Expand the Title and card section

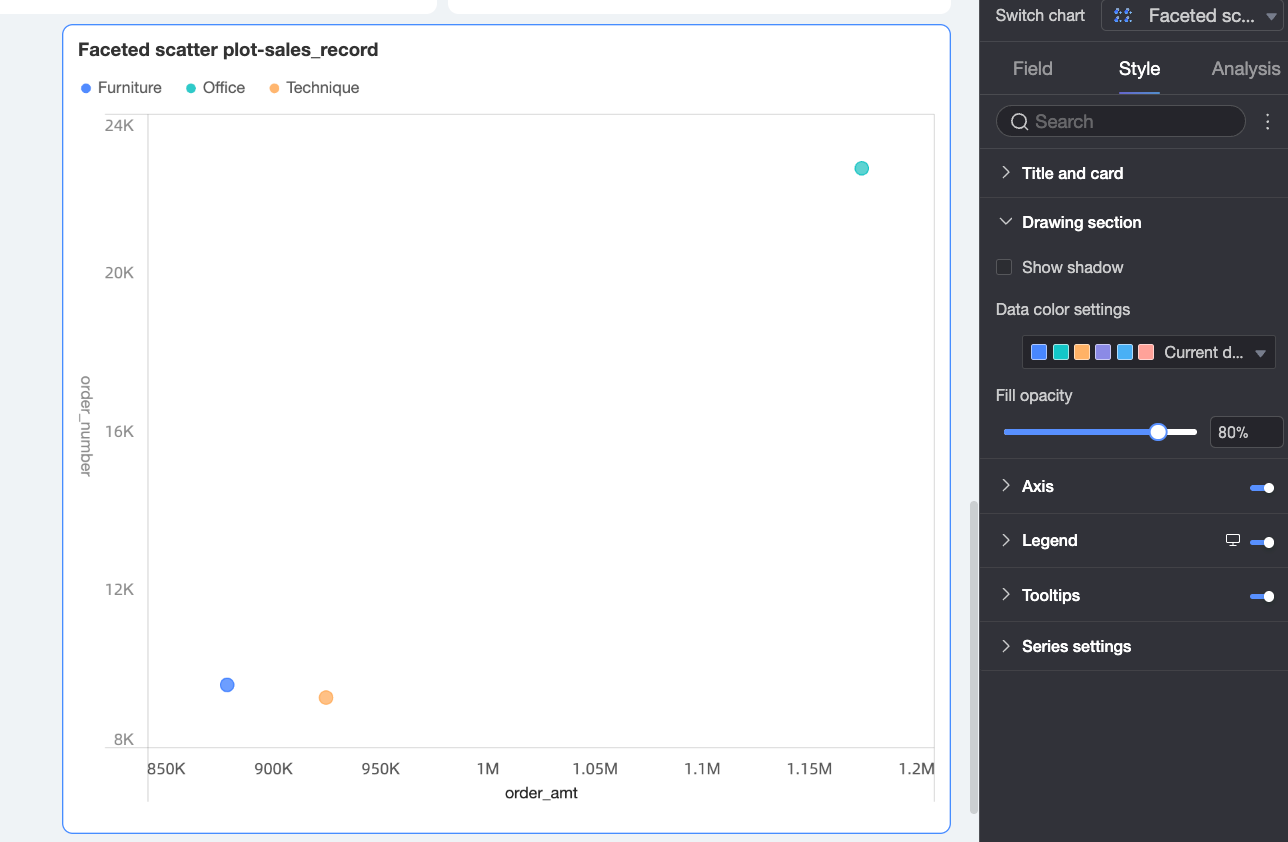[1072, 173]
